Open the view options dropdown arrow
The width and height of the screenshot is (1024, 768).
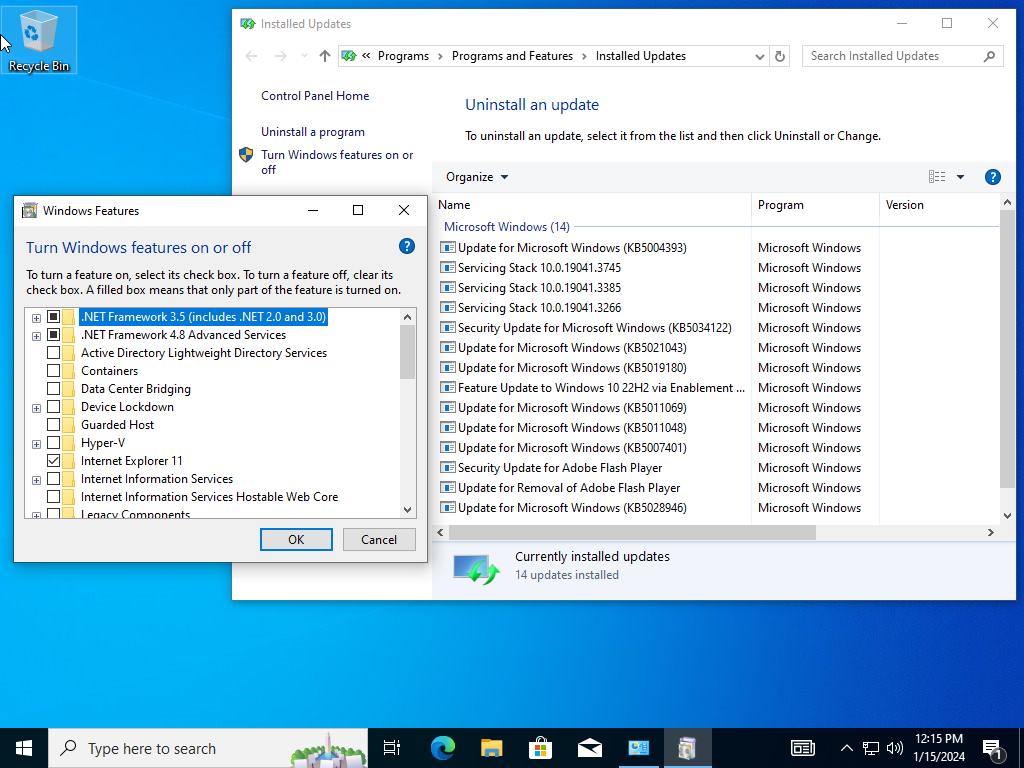(x=960, y=177)
